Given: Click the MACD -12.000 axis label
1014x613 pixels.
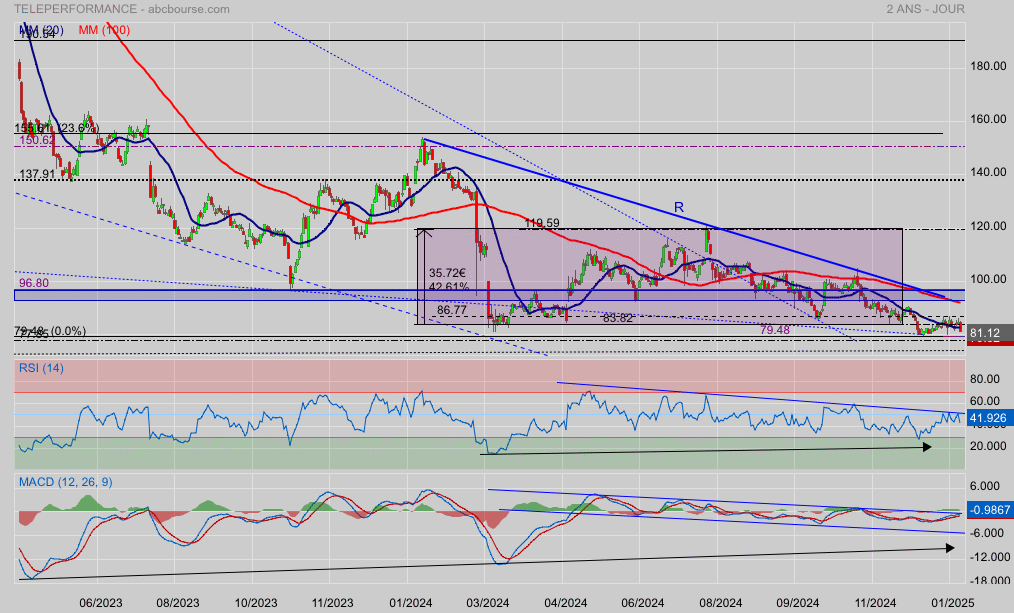Looking at the screenshot, I should pyautogui.click(x=988, y=557).
